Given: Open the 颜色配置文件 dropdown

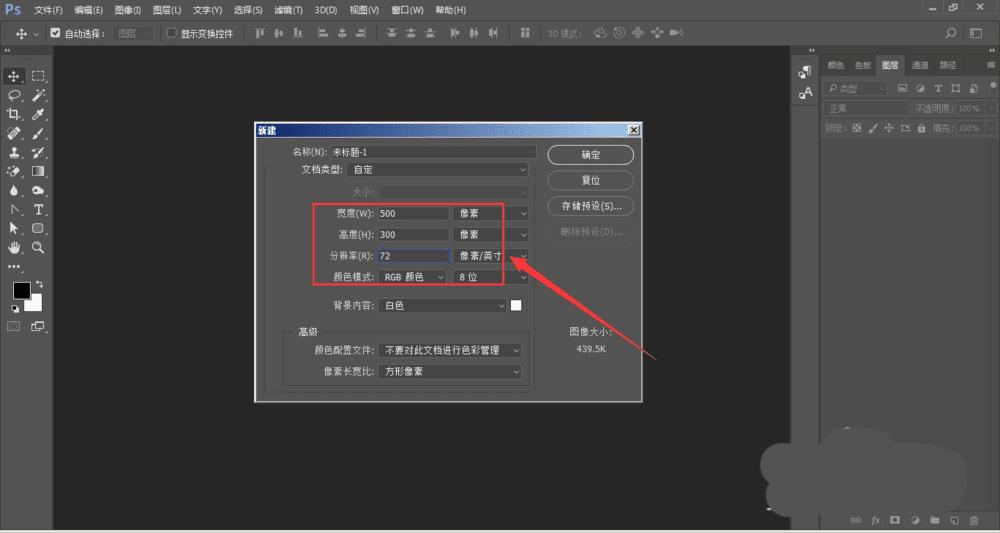Looking at the screenshot, I should 450,350.
